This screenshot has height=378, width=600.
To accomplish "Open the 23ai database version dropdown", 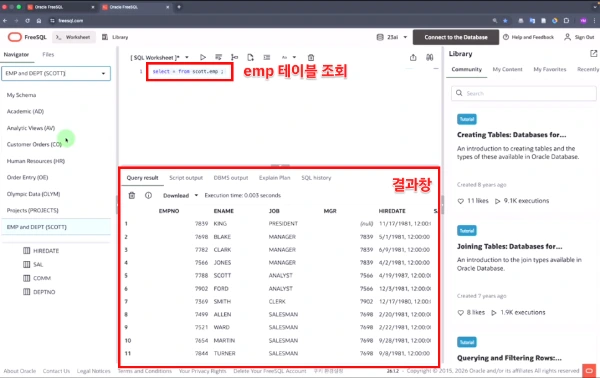I will pyautogui.click(x=392, y=37).
